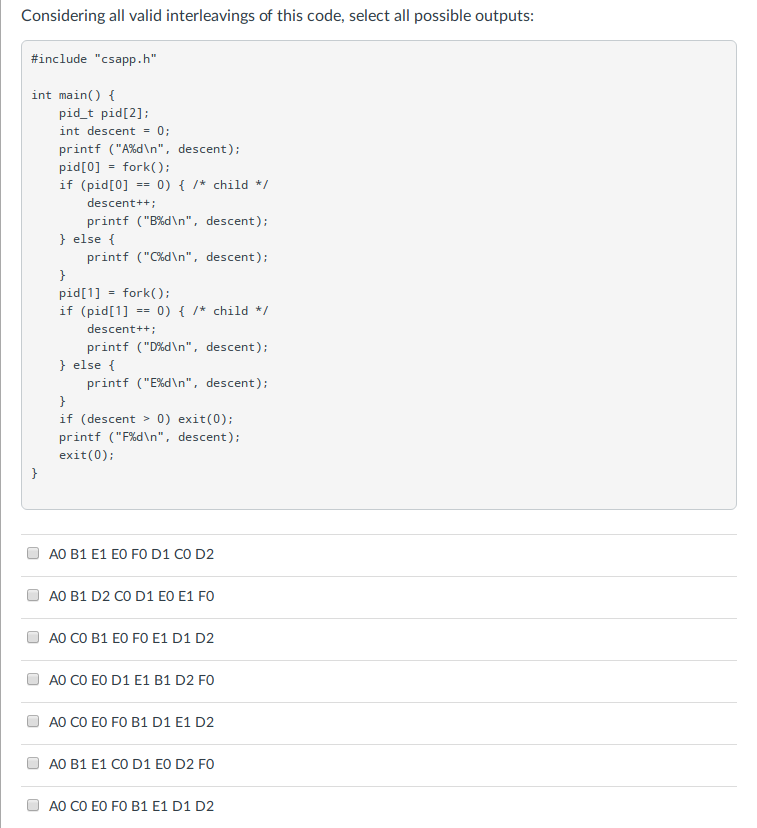Mark answer A0 B1 E1 C0 D1 E0 D2 F0

(x=33, y=763)
